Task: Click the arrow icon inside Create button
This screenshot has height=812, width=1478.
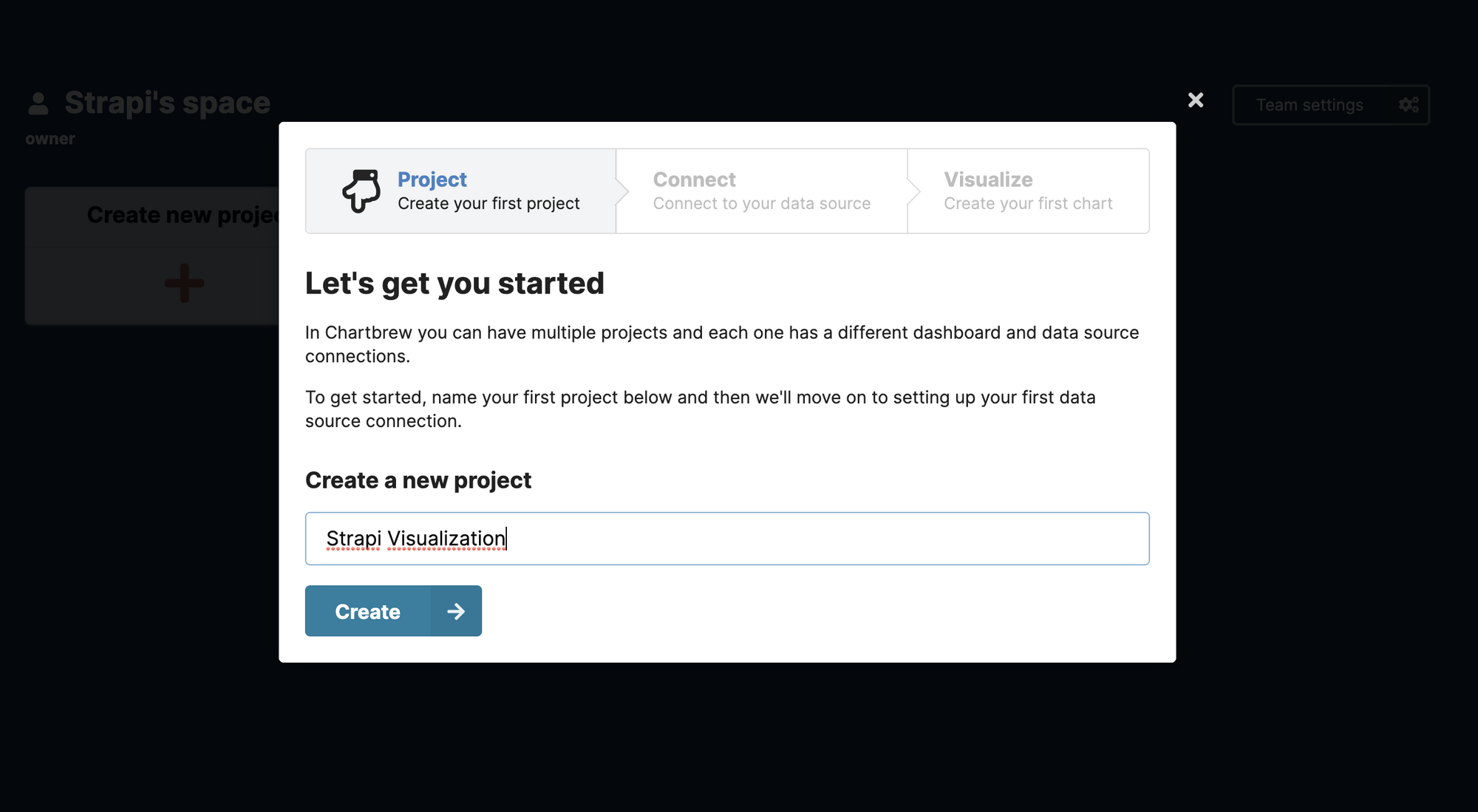Action: (457, 611)
